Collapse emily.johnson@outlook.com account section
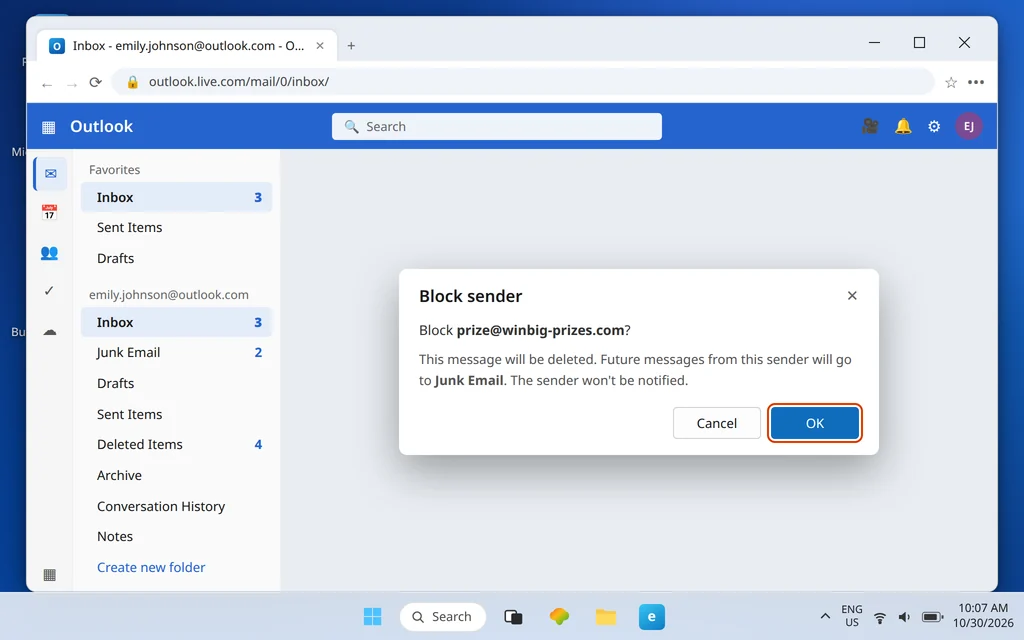Viewport: 1024px width, 640px height. pos(168,295)
